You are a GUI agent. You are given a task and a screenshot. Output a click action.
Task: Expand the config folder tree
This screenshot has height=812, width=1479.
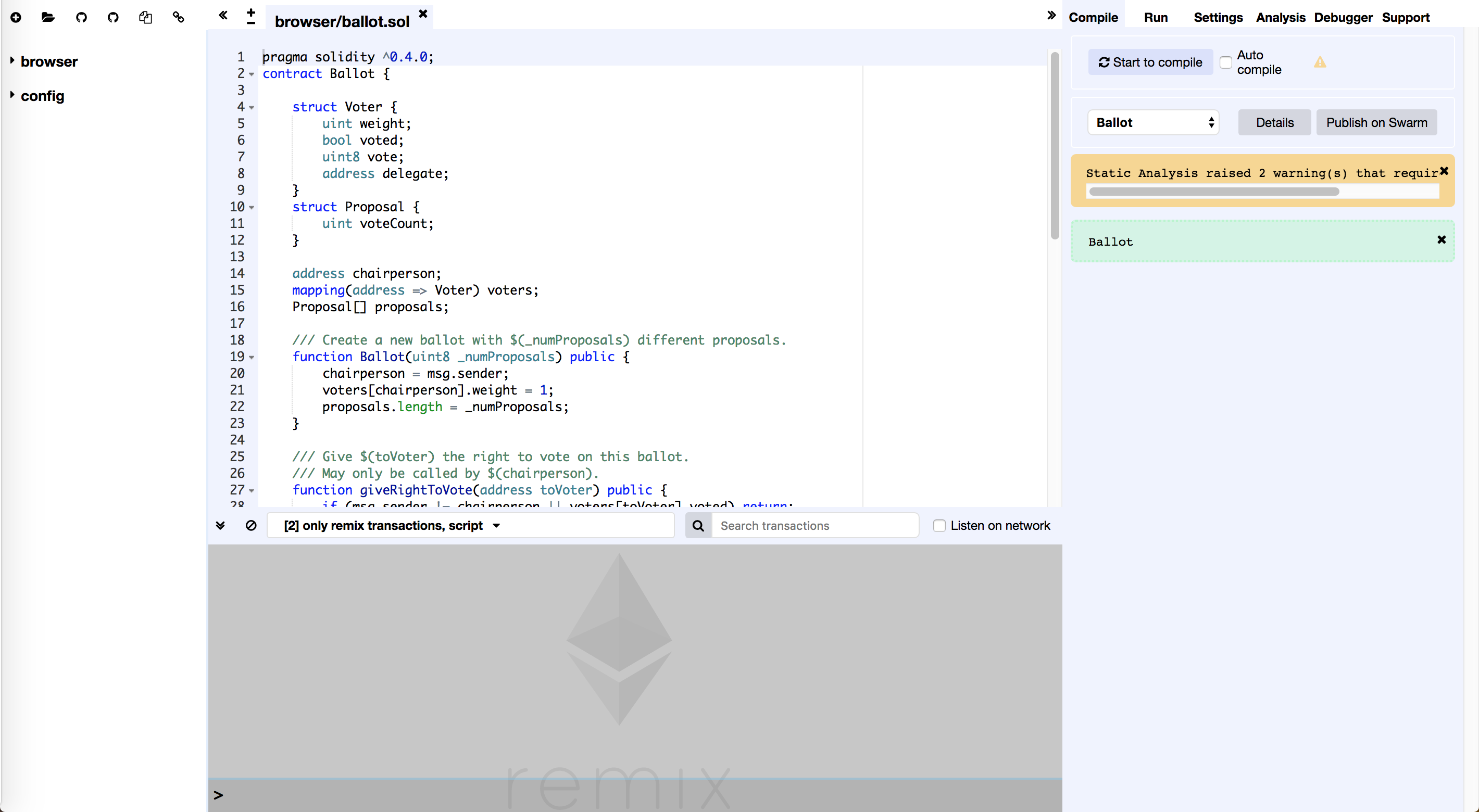(x=15, y=95)
